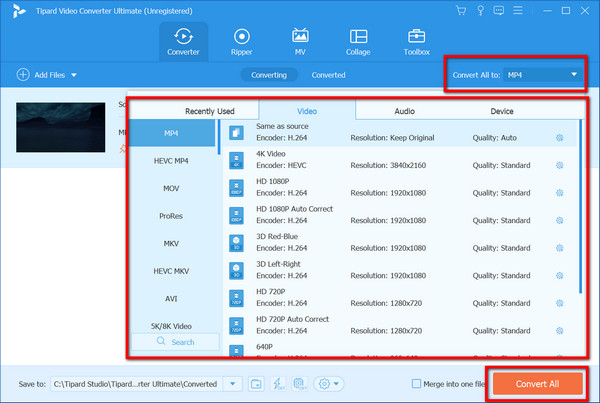Open the Collage module
Screen dimensions: 600x403
(358, 42)
